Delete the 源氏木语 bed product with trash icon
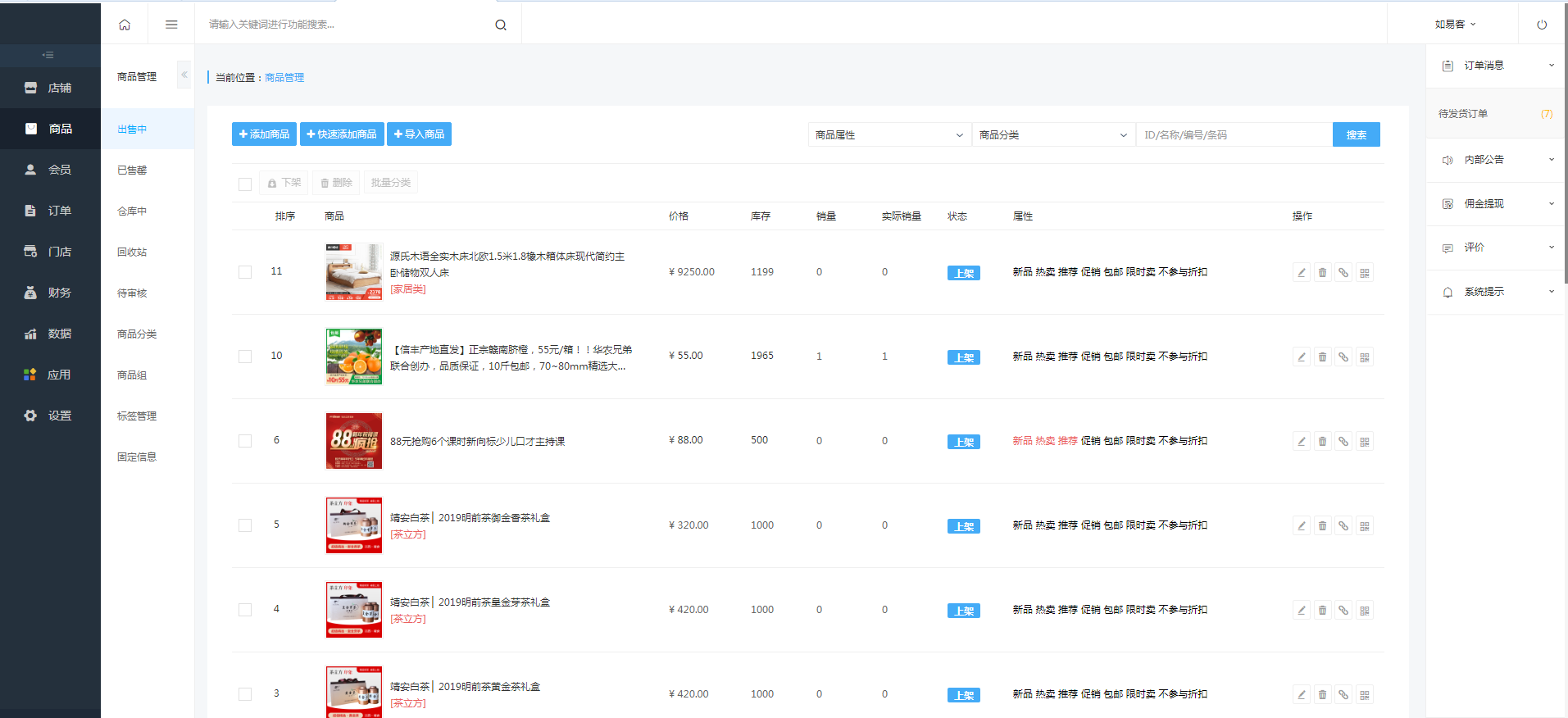This screenshot has width=1568, height=718. (x=1322, y=273)
